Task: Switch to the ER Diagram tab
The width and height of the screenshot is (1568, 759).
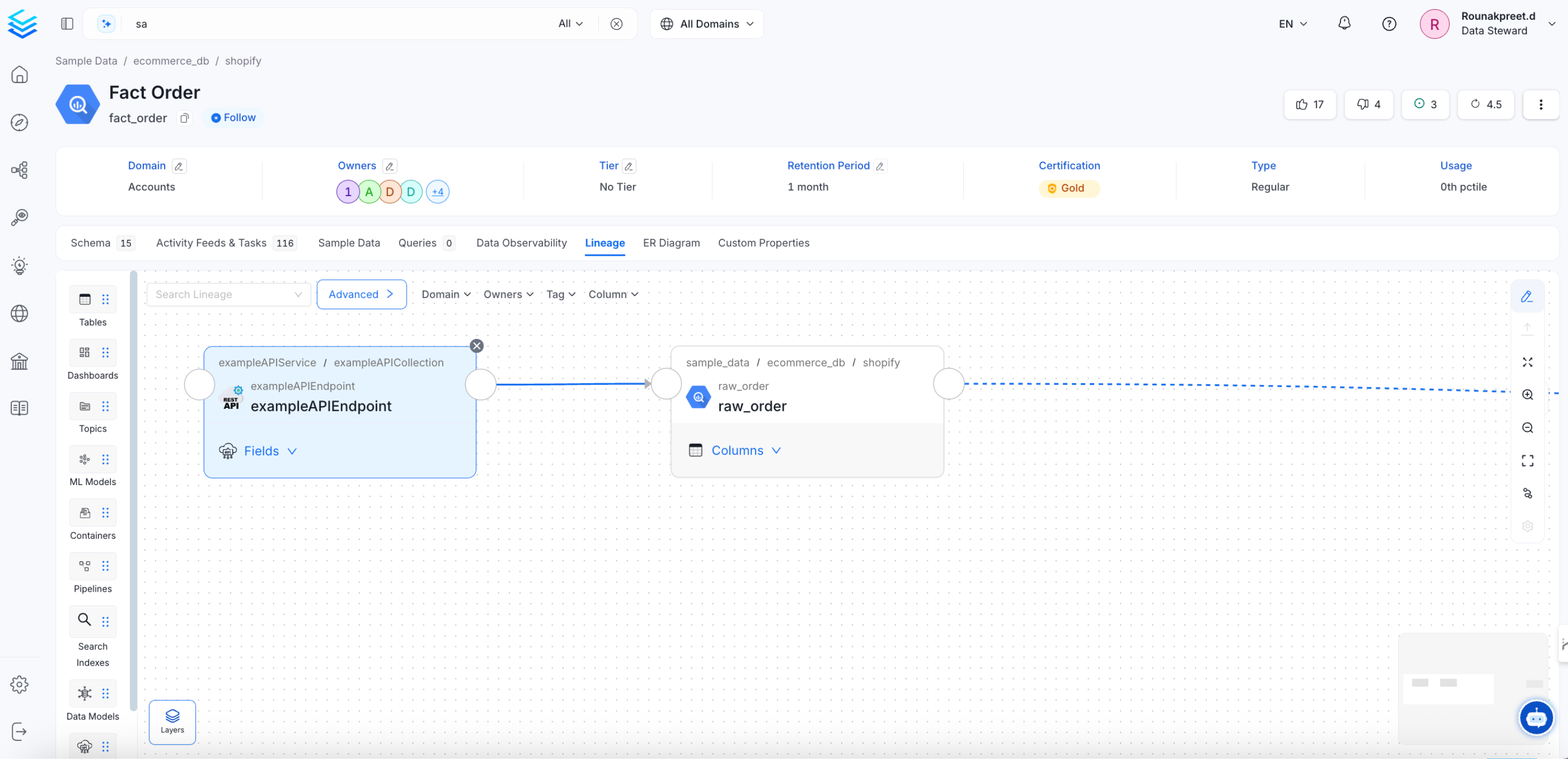Action: pyautogui.click(x=671, y=243)
